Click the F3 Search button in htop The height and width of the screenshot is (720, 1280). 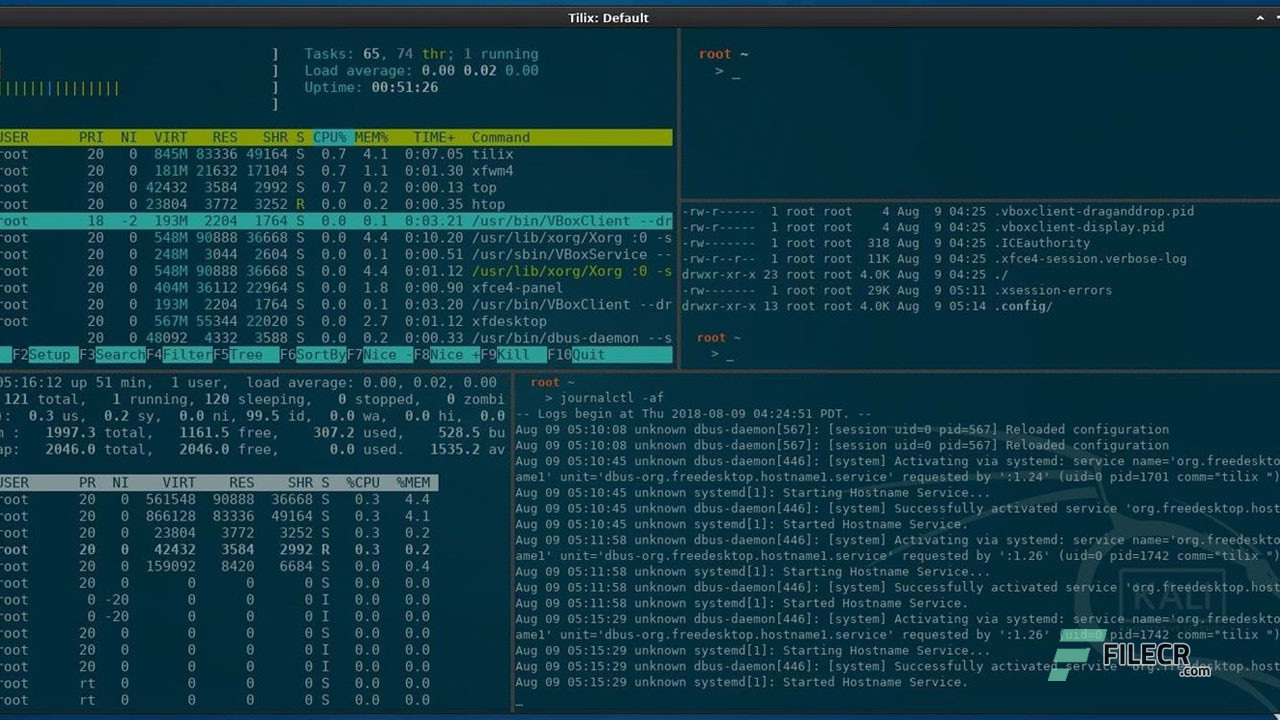tap(113, 355)
